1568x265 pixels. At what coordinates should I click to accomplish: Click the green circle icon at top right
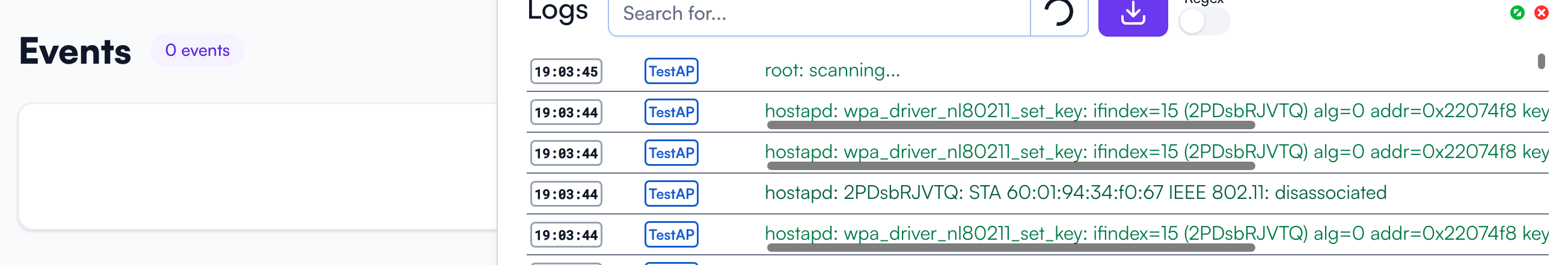[1517, 13]
